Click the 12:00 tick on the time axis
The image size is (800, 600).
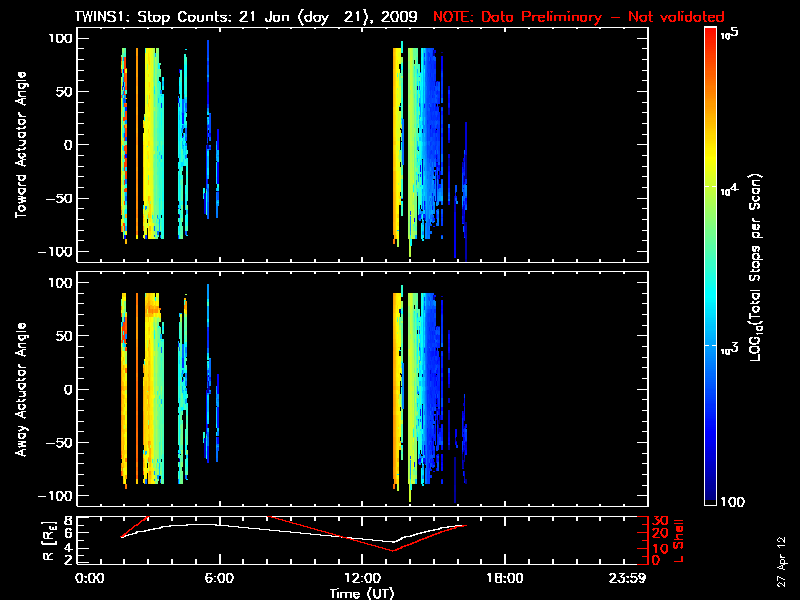(x=361, y=579)
